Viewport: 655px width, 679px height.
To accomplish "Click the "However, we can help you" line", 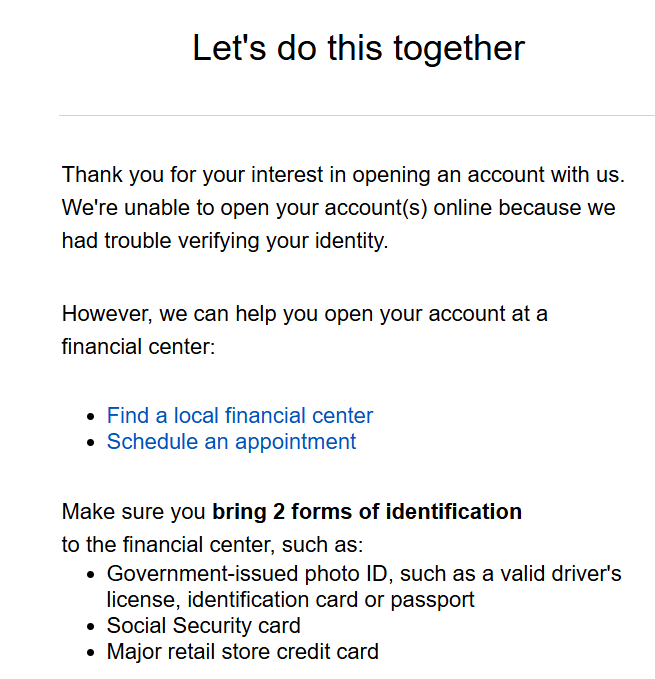I will pos(304,313).
